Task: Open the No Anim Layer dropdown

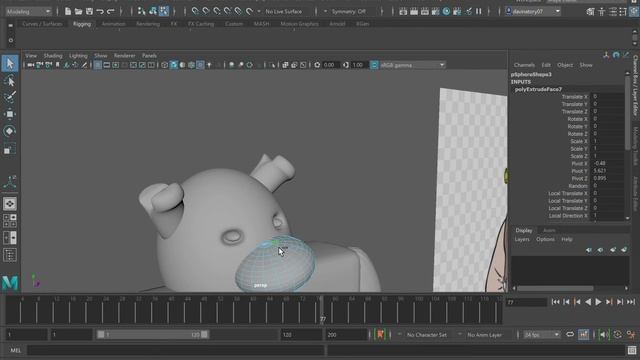Action: click(484, 335)
